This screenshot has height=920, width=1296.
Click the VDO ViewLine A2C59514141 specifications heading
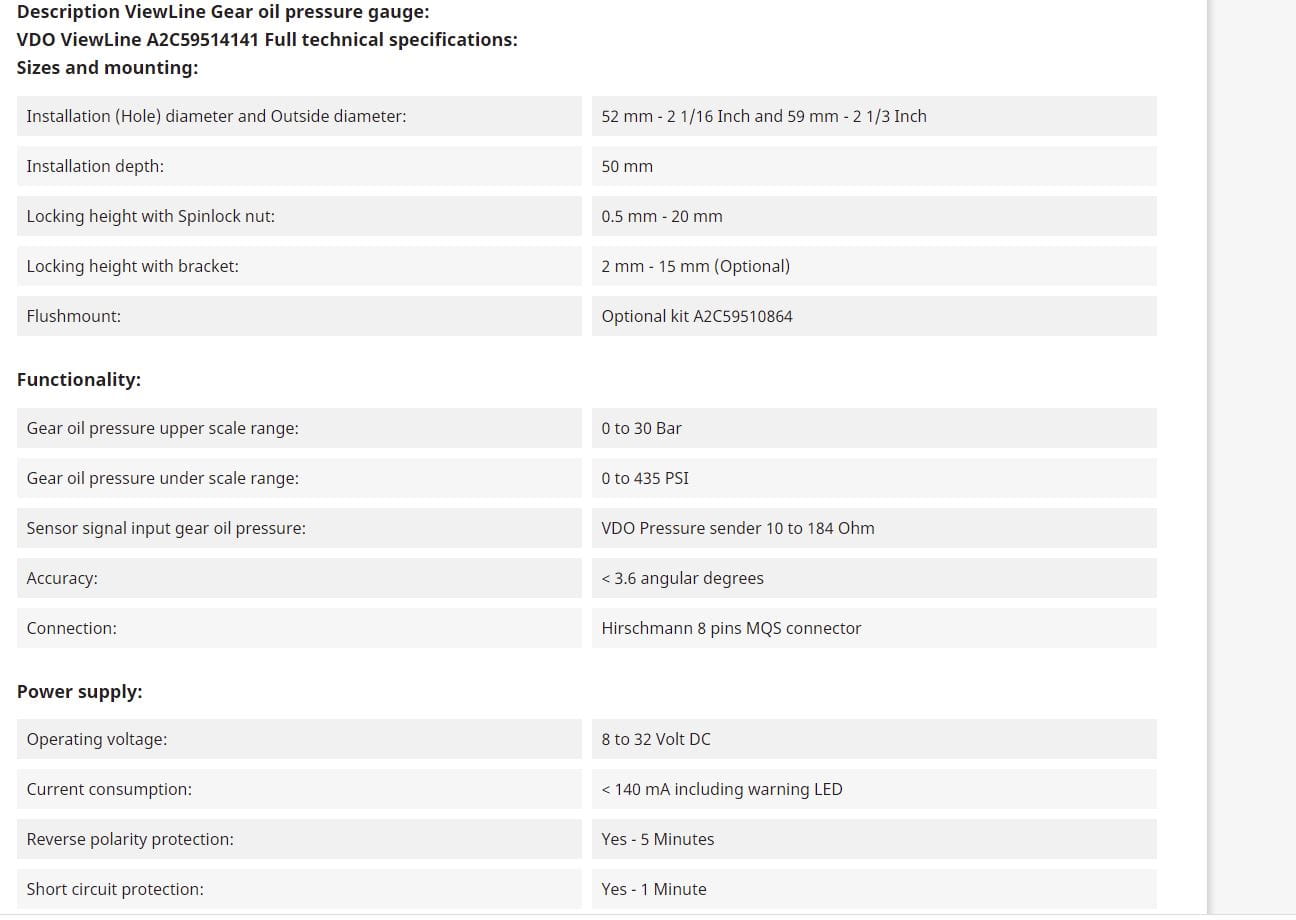coord(267,40)
